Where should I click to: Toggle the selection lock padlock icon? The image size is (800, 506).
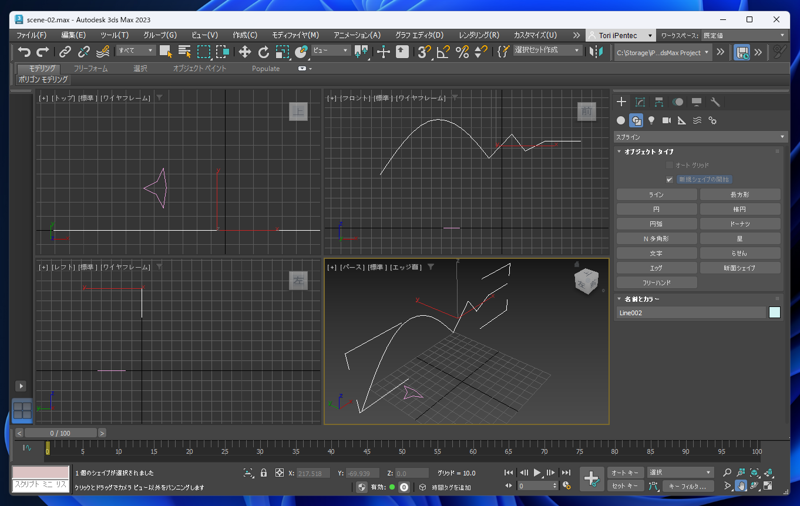264,473
